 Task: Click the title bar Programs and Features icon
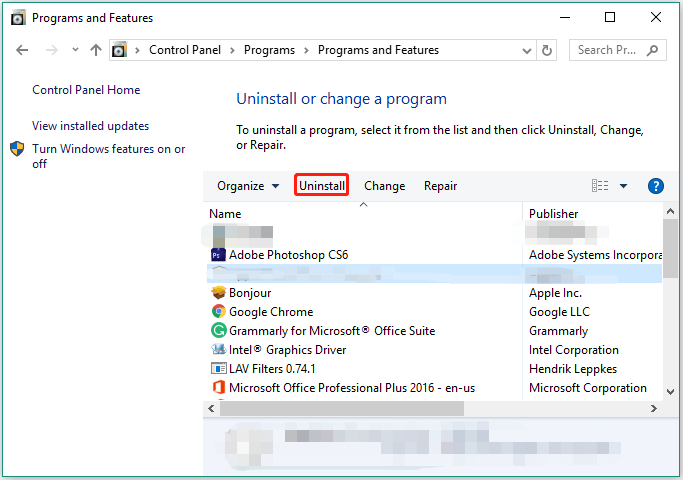pyautogui.click(x=18, y=18)
